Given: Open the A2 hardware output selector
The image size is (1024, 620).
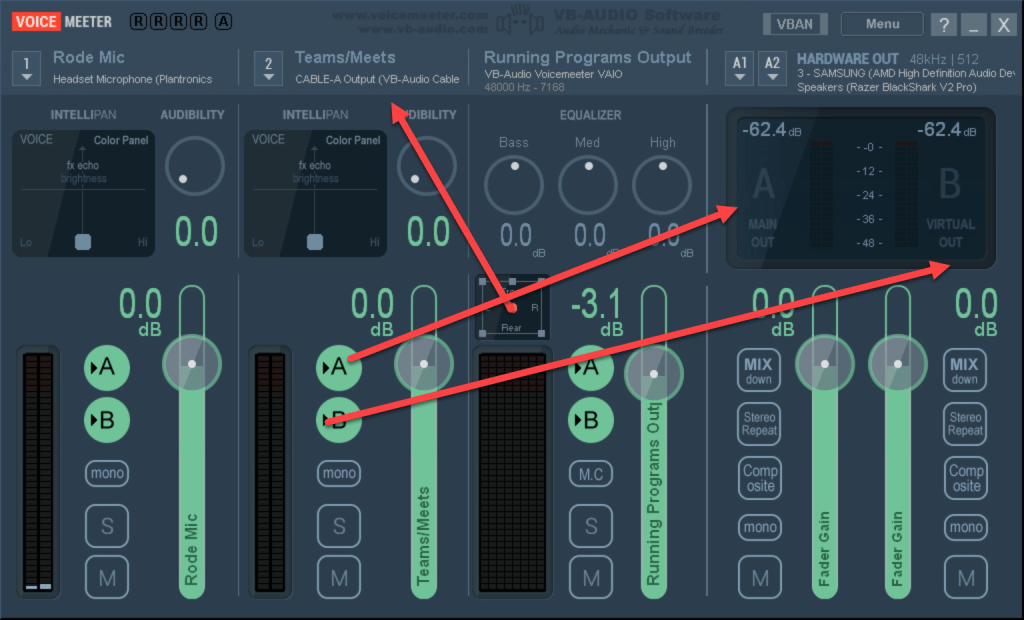Looking at the screenshot, I should [773, 69].
